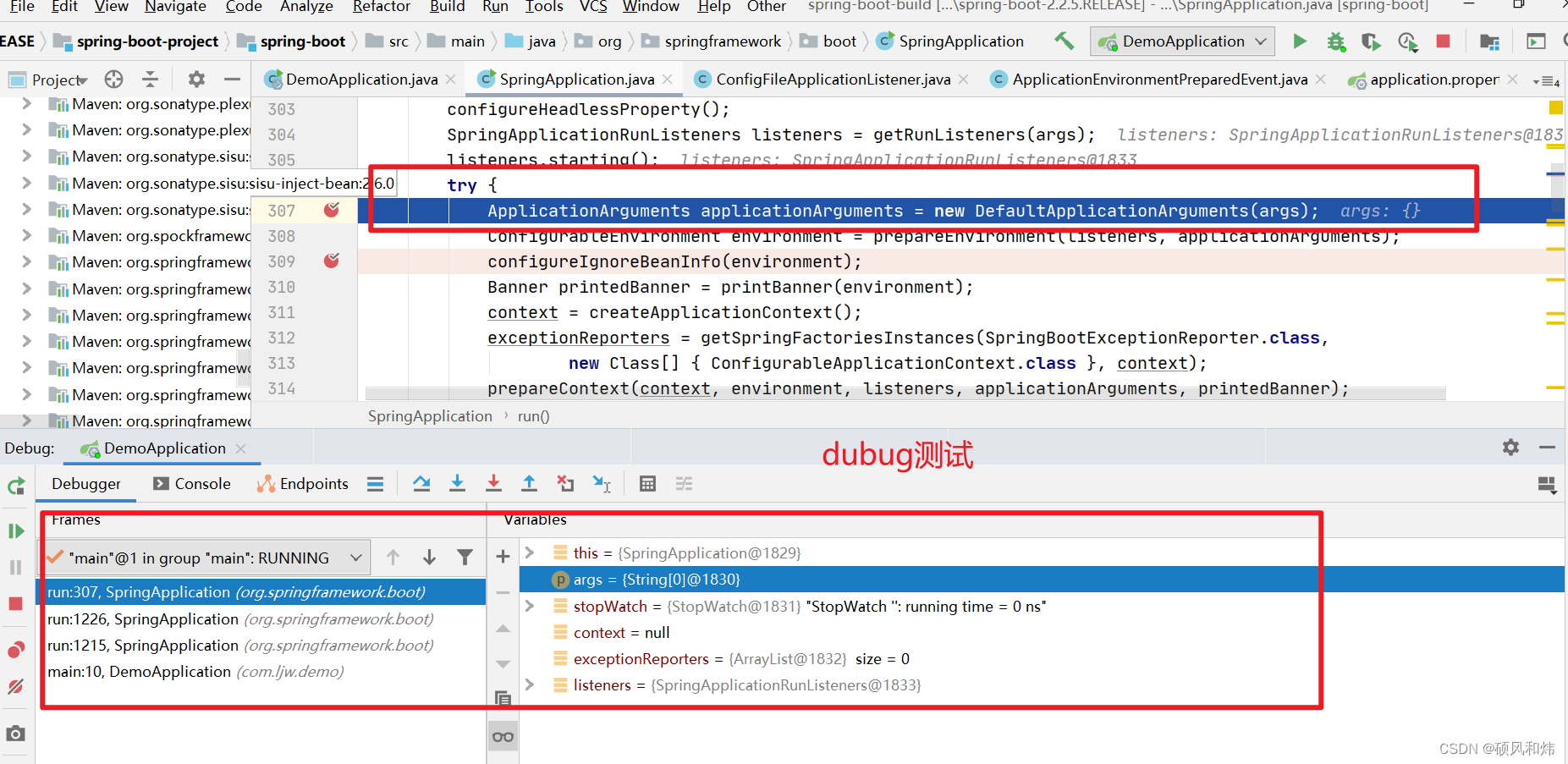
Task: Open the Refactor menu
Action: (x=381, y=7)
